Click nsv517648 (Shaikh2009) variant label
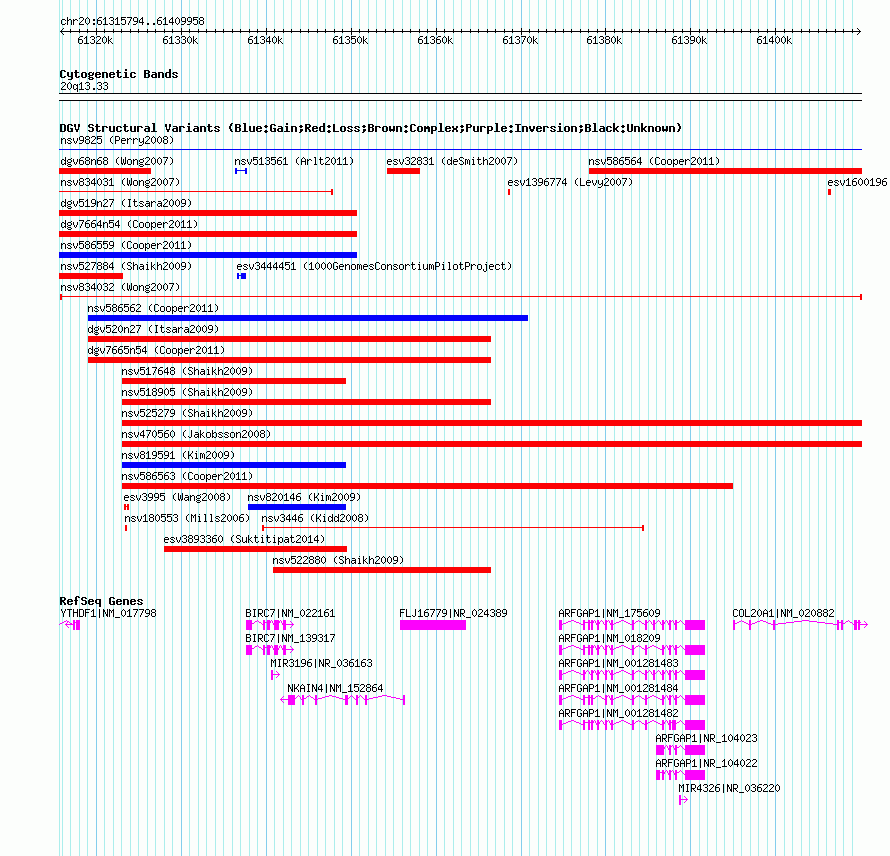Screen dimensions: 890x856 pyautogui.click(x=187, y=371)
